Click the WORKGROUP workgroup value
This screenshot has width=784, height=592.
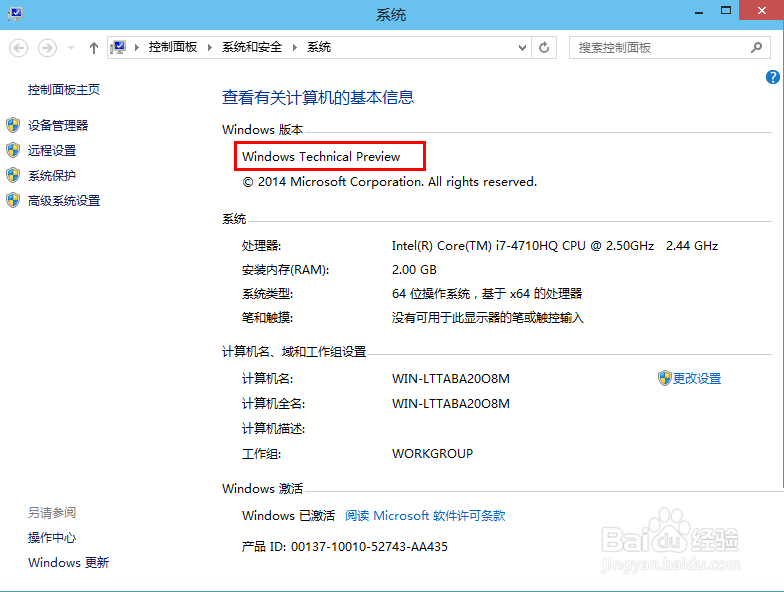(432, 454)
